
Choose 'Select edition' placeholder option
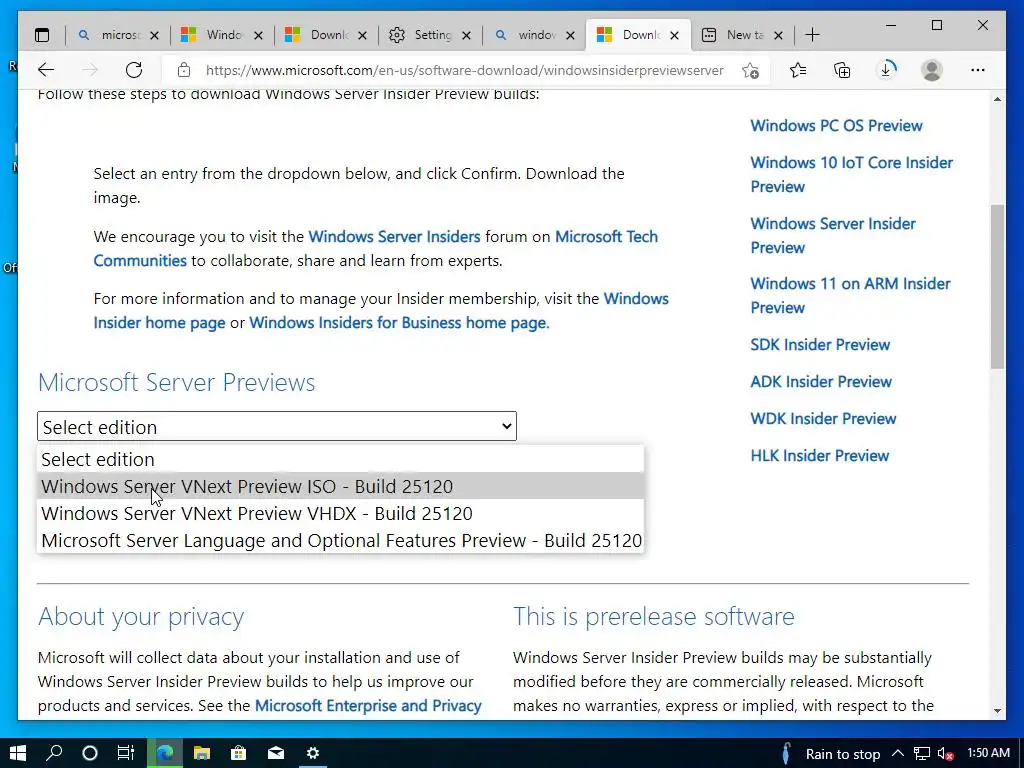click(340, 459)
